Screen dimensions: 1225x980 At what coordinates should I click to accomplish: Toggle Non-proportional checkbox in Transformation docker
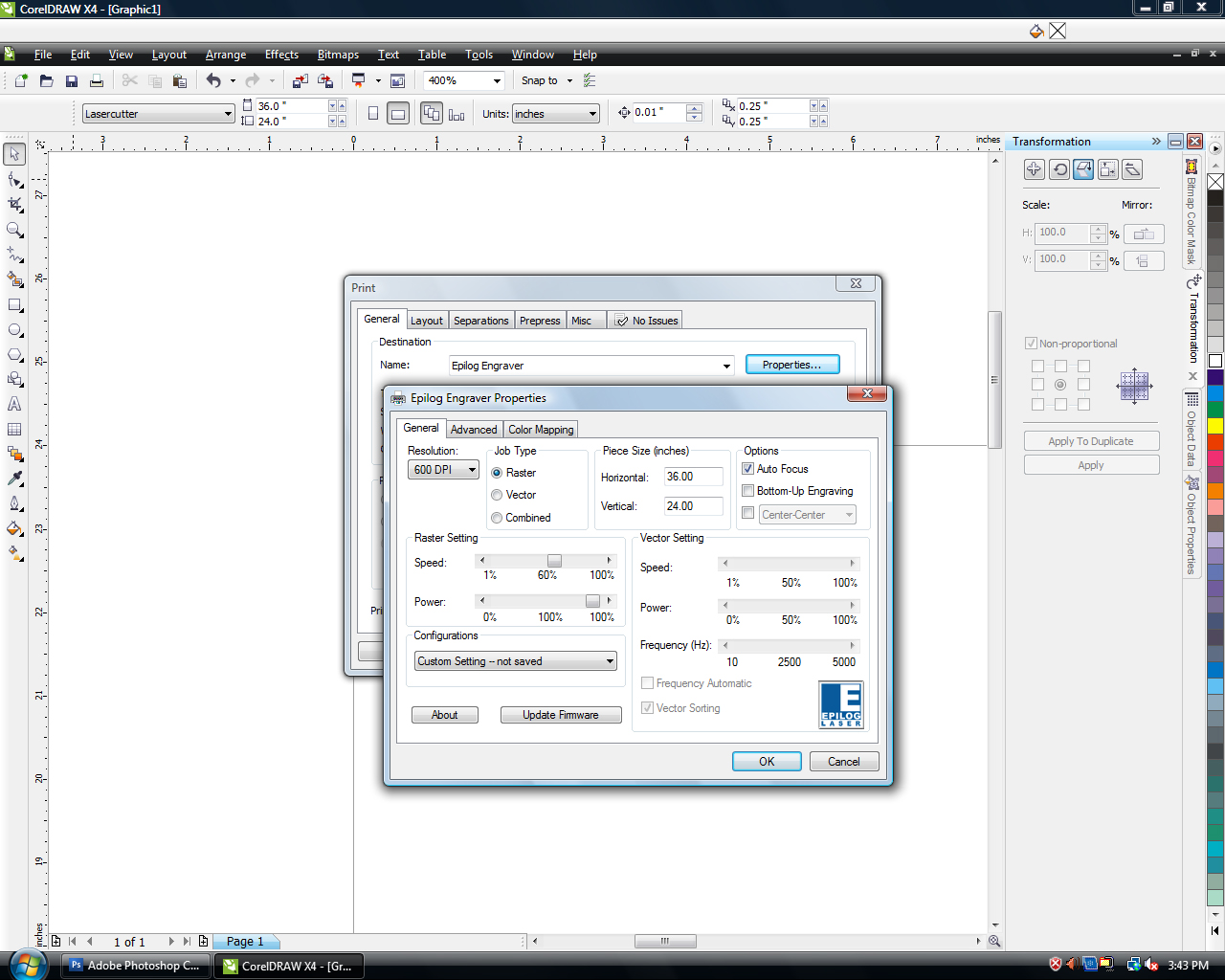coord(1031,344)
